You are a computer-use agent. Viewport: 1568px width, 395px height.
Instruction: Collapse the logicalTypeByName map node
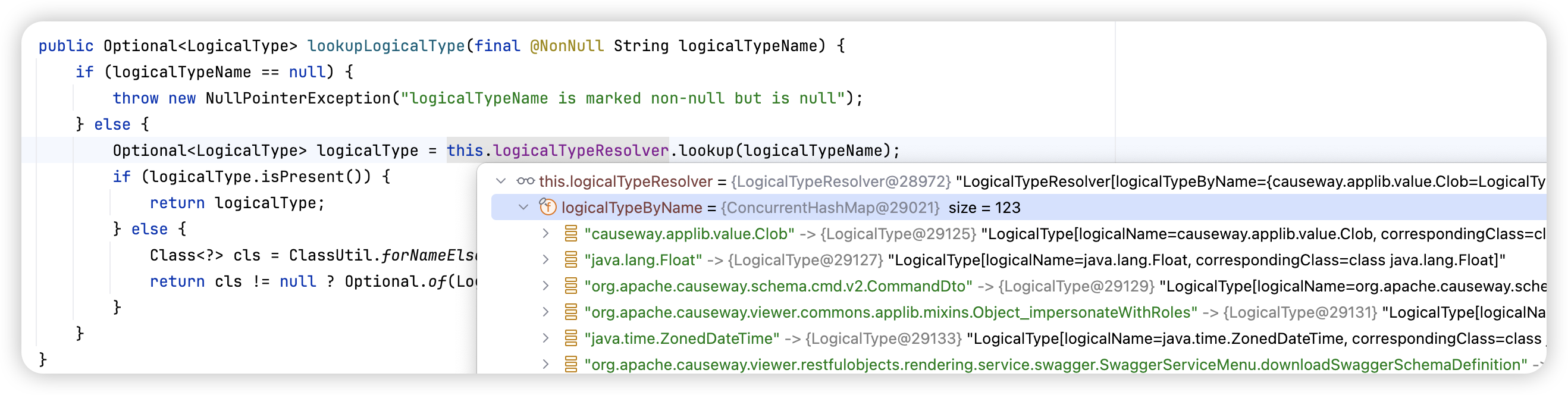pyautogui.click(x=523, y=208)
